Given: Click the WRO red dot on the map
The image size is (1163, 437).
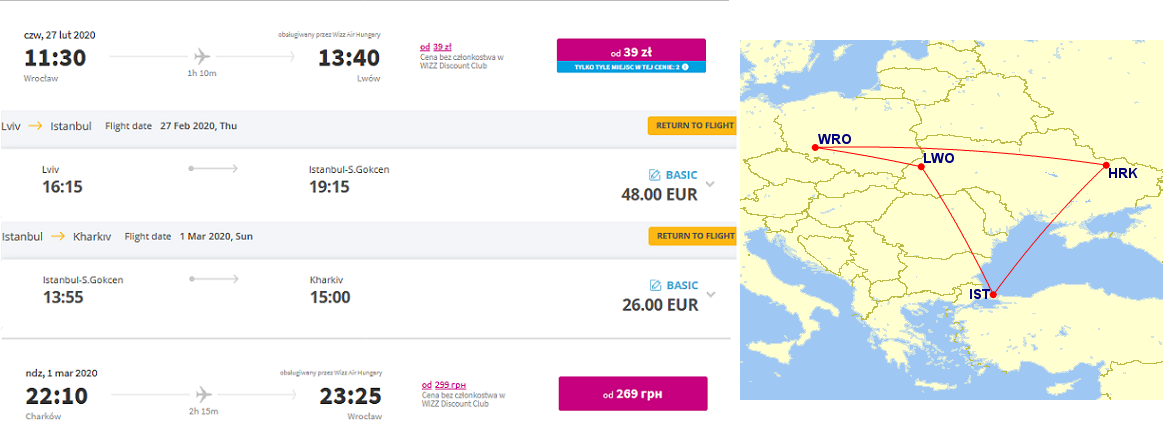Looking at the screenshot, I should pos(815,148).
